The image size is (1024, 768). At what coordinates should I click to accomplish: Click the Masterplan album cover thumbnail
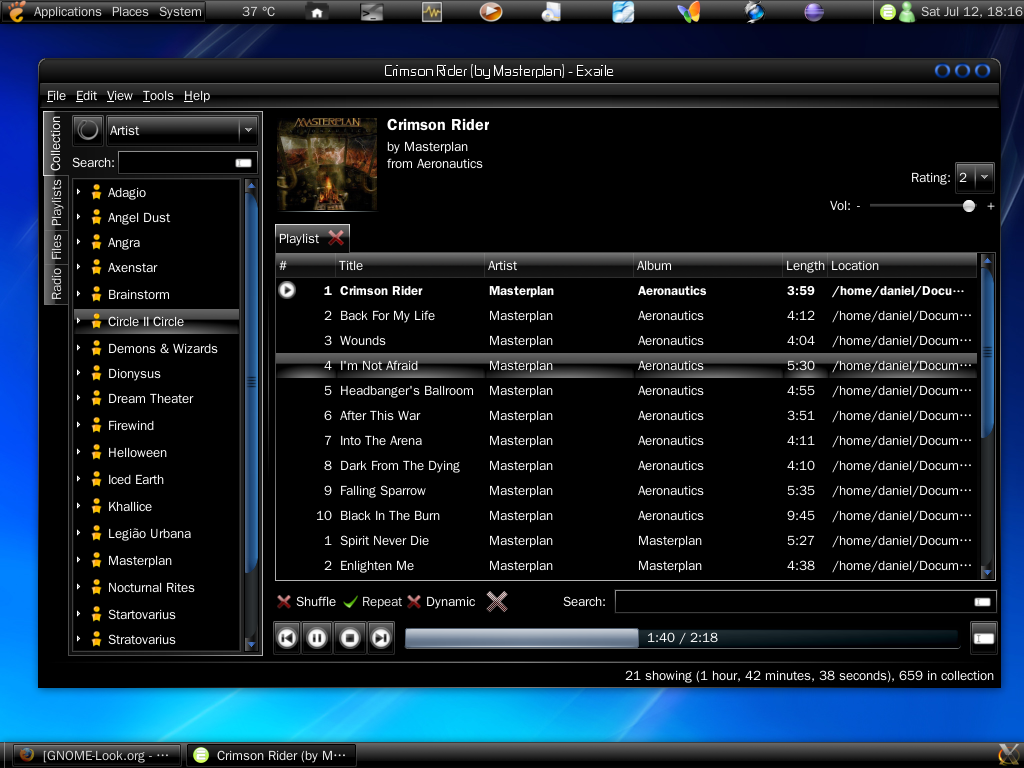pos(327,164)
